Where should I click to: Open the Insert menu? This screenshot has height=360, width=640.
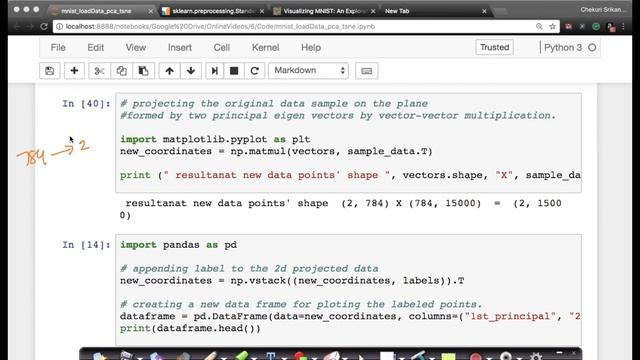pos(180,48)
